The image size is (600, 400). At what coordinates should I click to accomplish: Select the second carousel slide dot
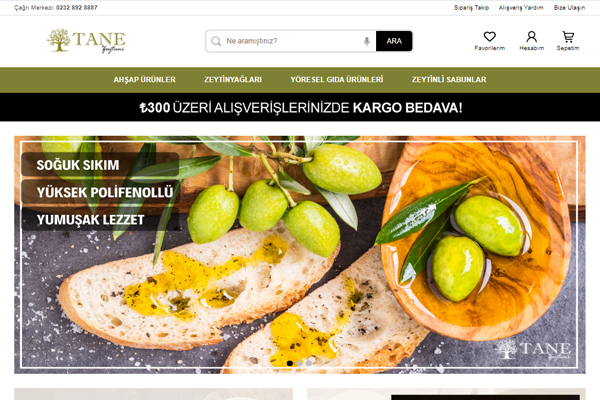pyautogui.click(x=299, y=363)
